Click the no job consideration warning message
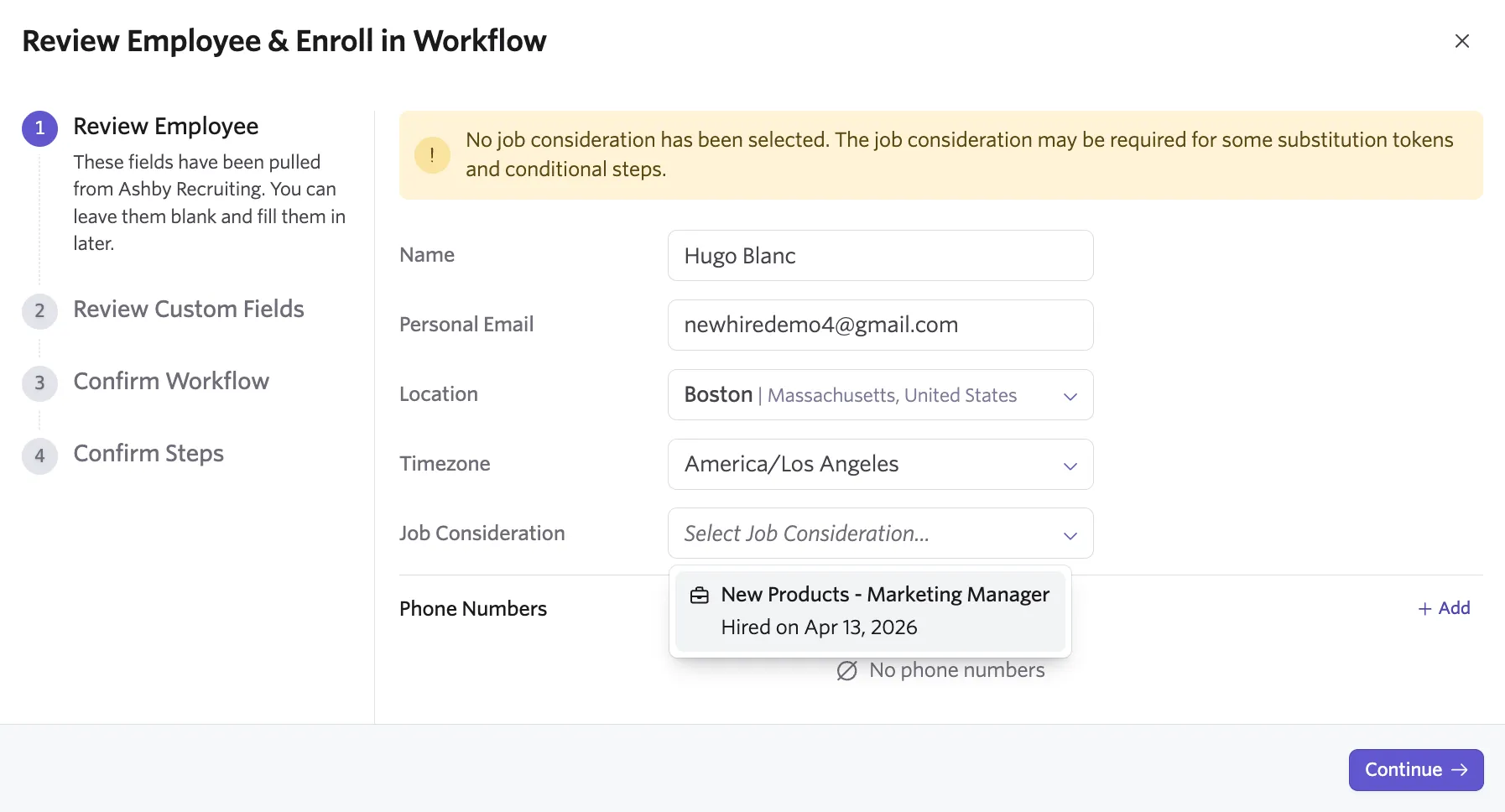Viewport: 1505px width, 812px height. 960,154
